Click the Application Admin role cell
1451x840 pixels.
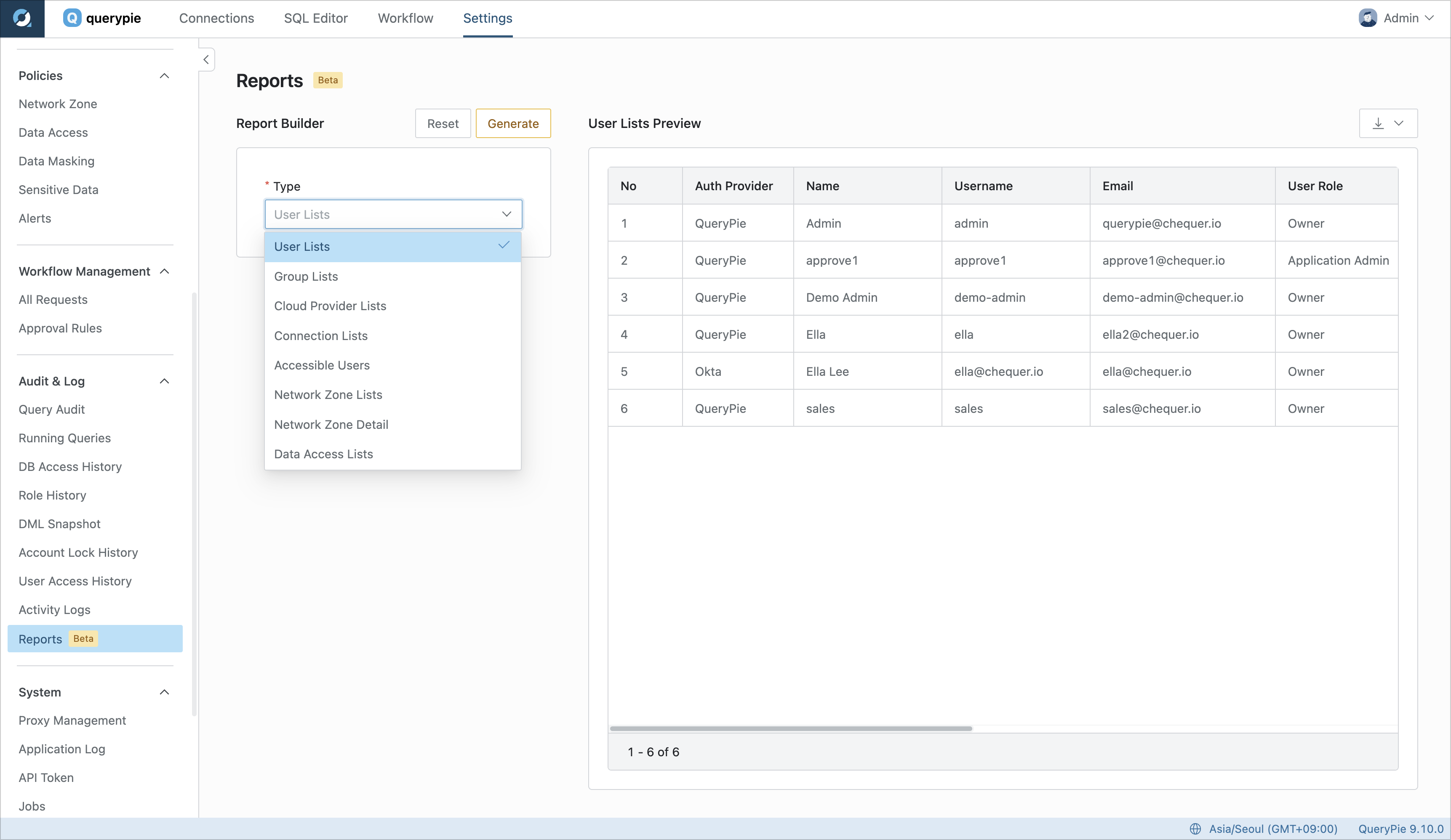coord(1336,260)
